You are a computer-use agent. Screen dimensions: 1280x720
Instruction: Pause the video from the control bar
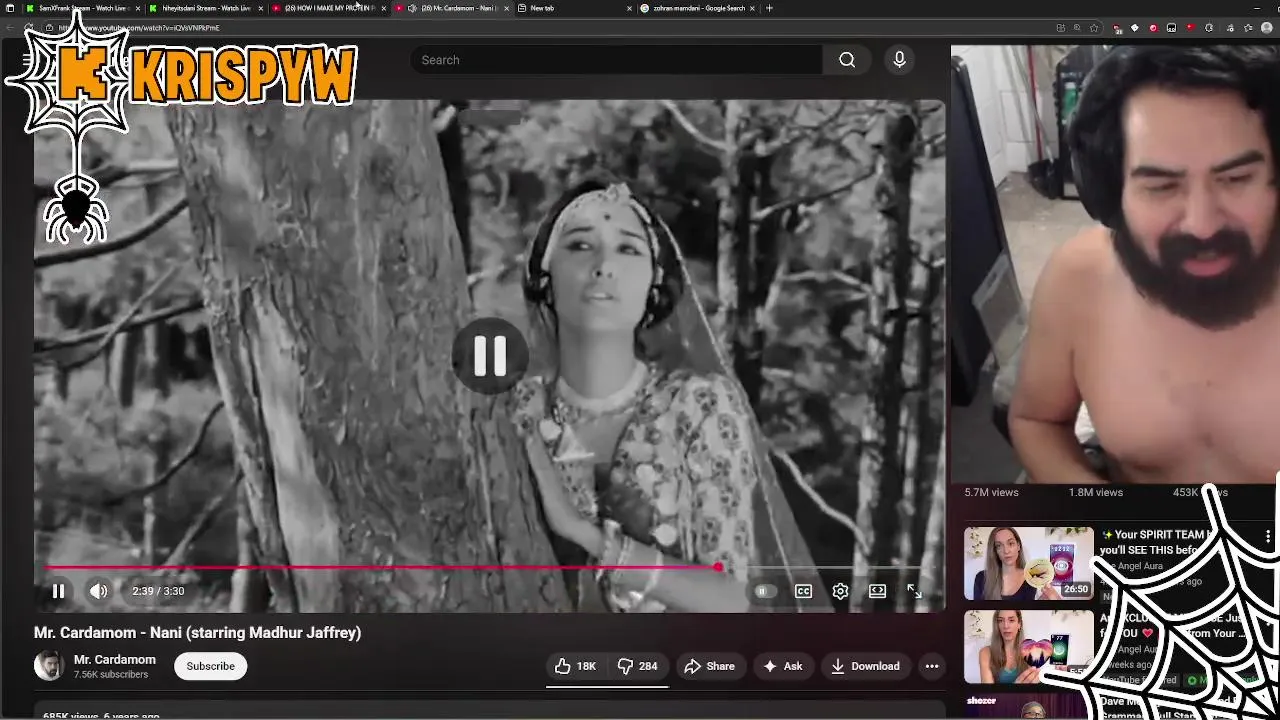click(x=58, y=591)
